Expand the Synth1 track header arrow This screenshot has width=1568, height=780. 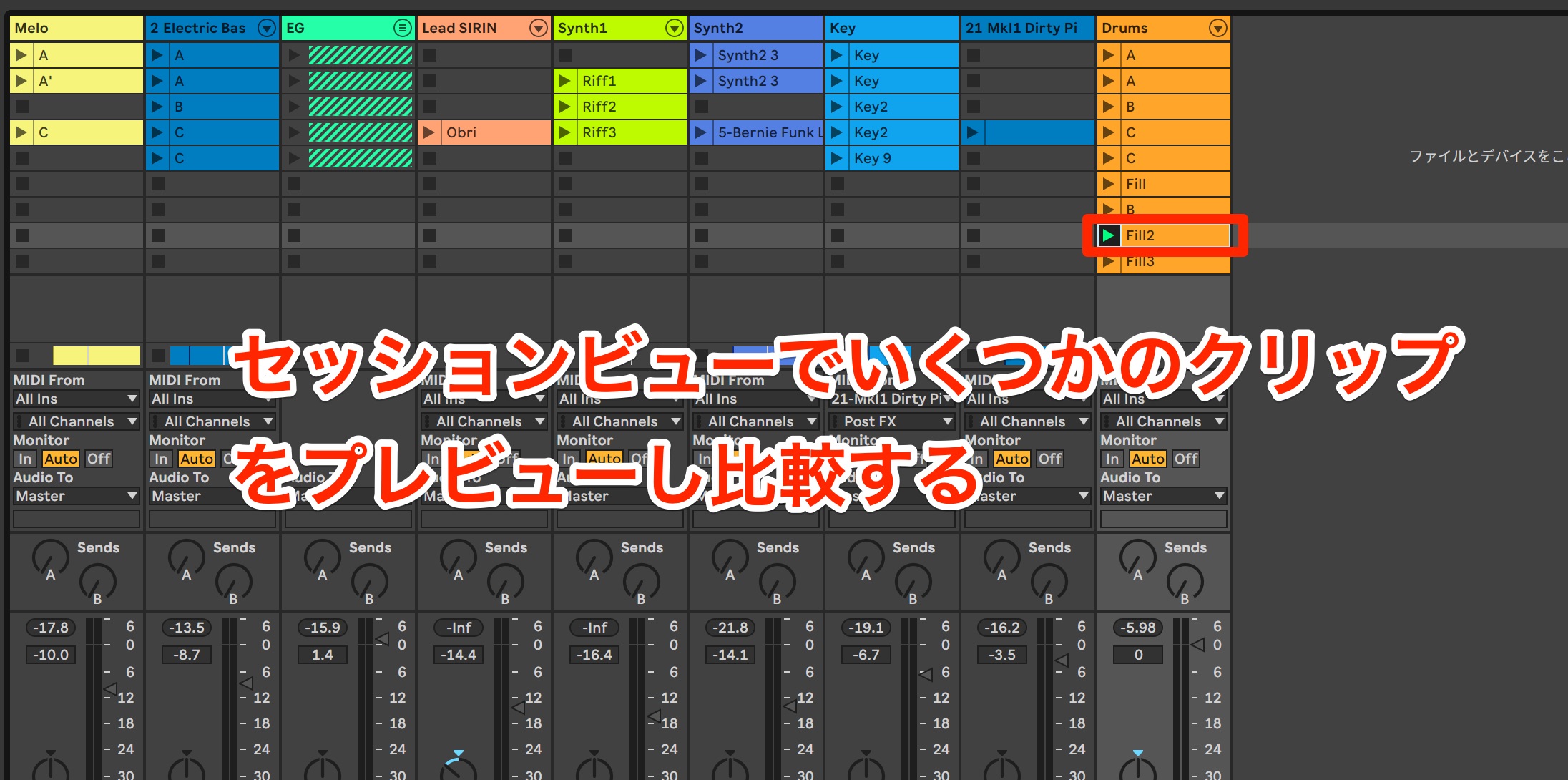675,28
